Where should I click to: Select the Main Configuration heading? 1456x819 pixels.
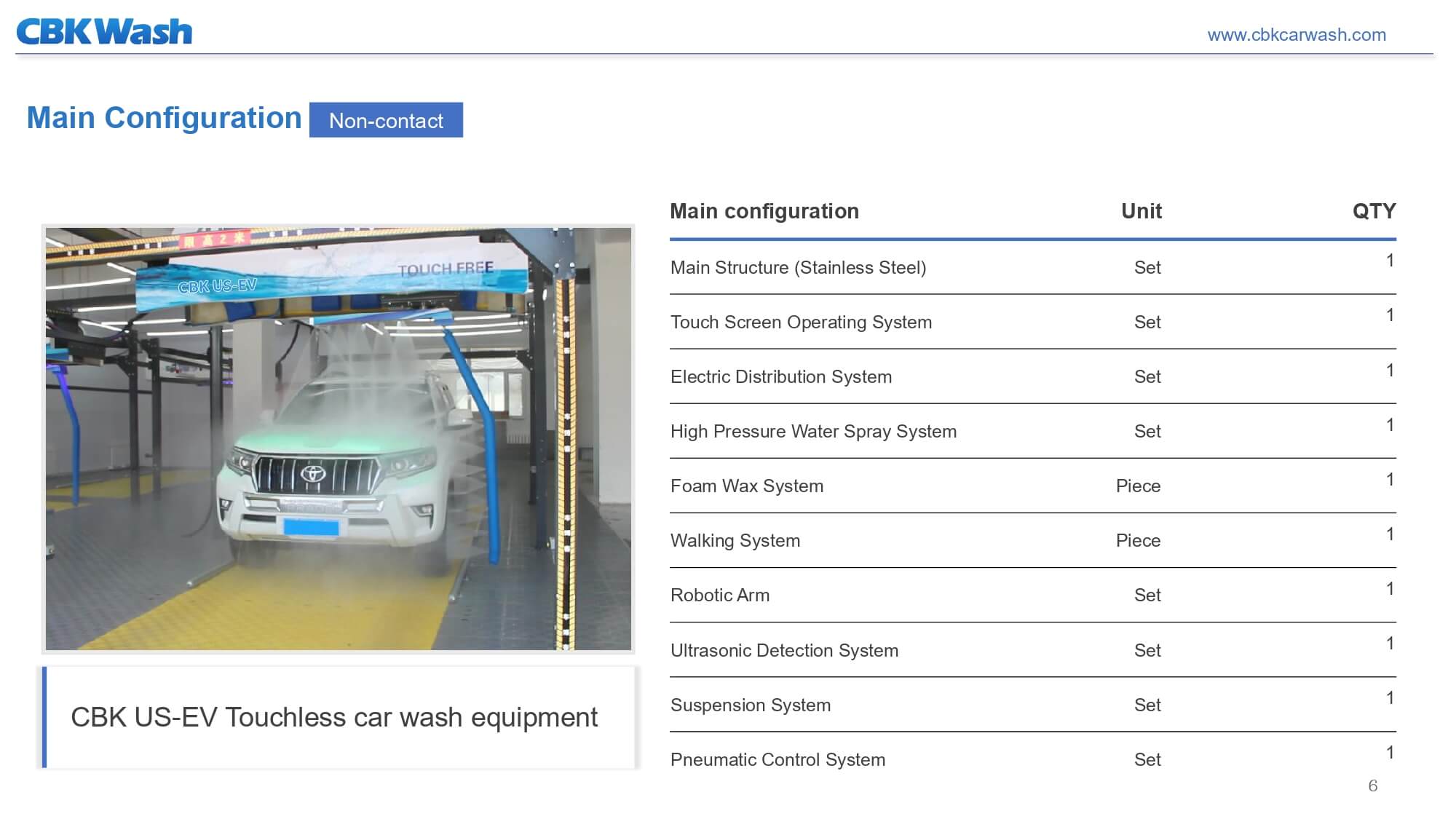(x=164, y=118)
